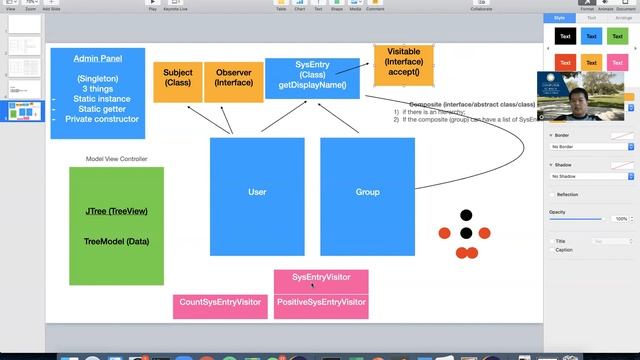Show next shape styles page arrow

coord(635,49)
